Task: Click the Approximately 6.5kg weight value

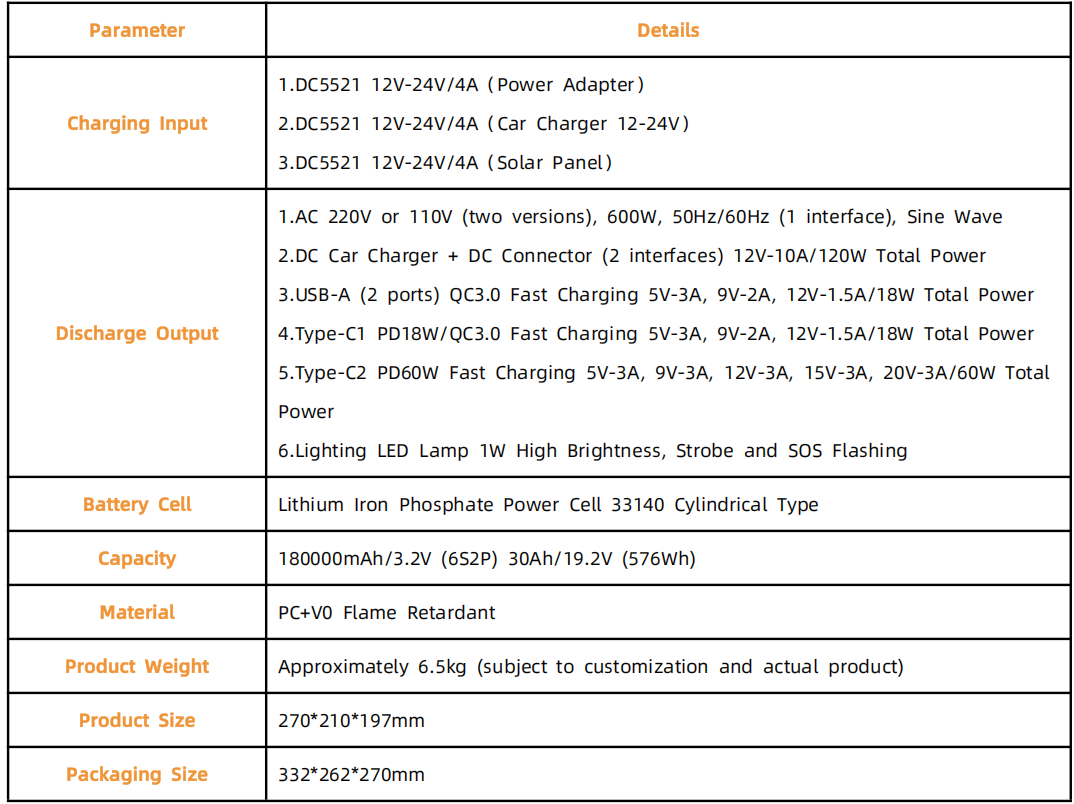Action: (x=590, y=667)
